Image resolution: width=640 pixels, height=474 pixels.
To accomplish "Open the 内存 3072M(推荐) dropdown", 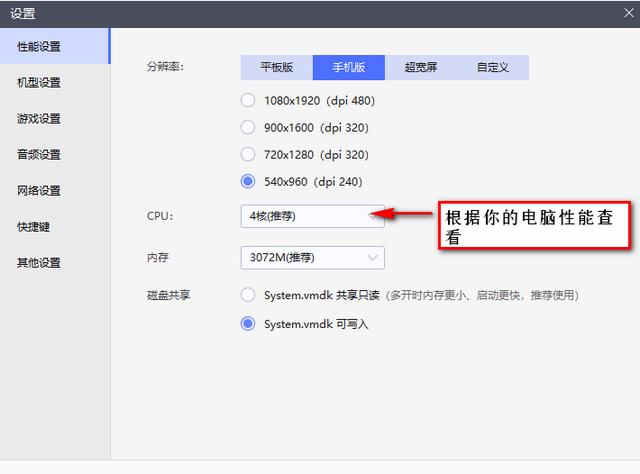I will 312,258.
